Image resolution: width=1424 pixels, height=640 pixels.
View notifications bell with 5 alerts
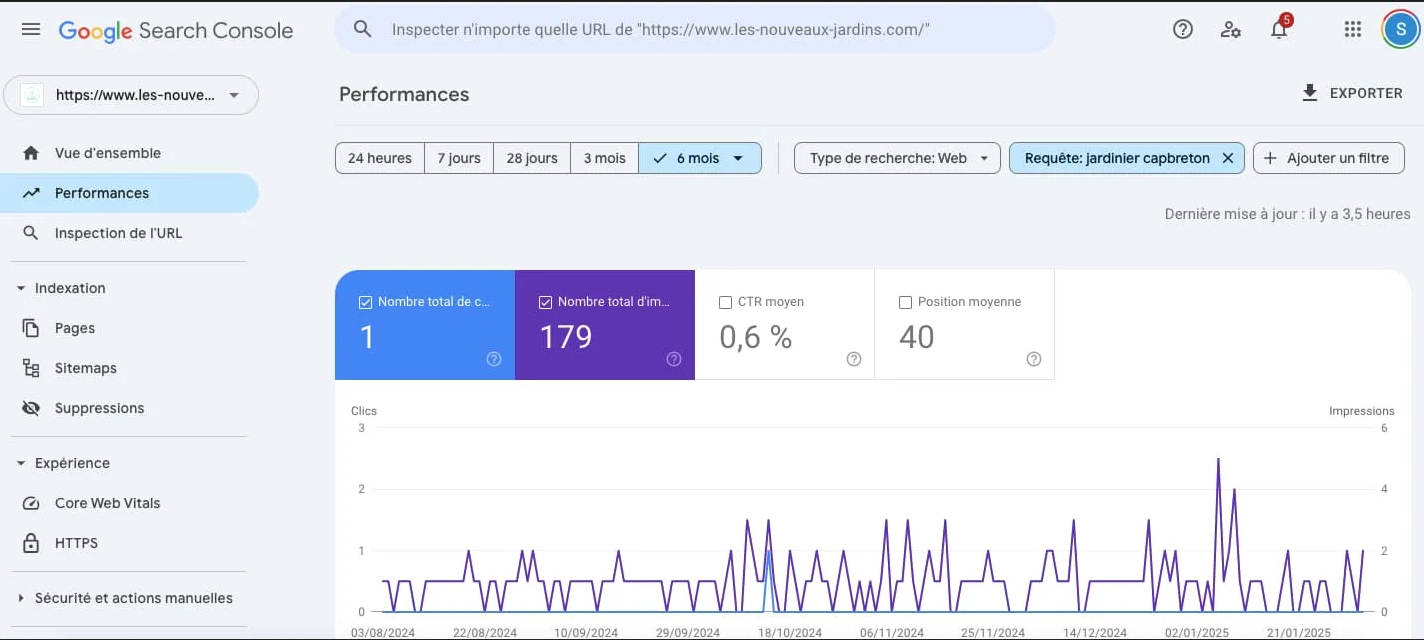coord(1279,30)
